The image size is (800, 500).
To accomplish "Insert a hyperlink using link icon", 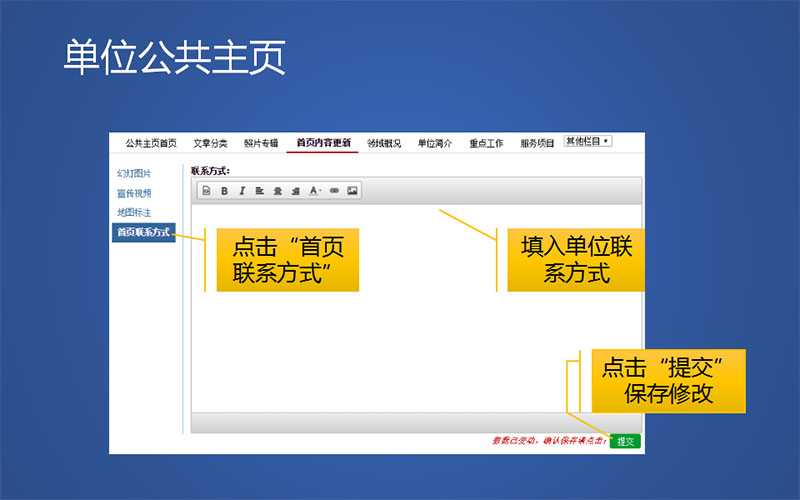I will click(x=334, y=190).
